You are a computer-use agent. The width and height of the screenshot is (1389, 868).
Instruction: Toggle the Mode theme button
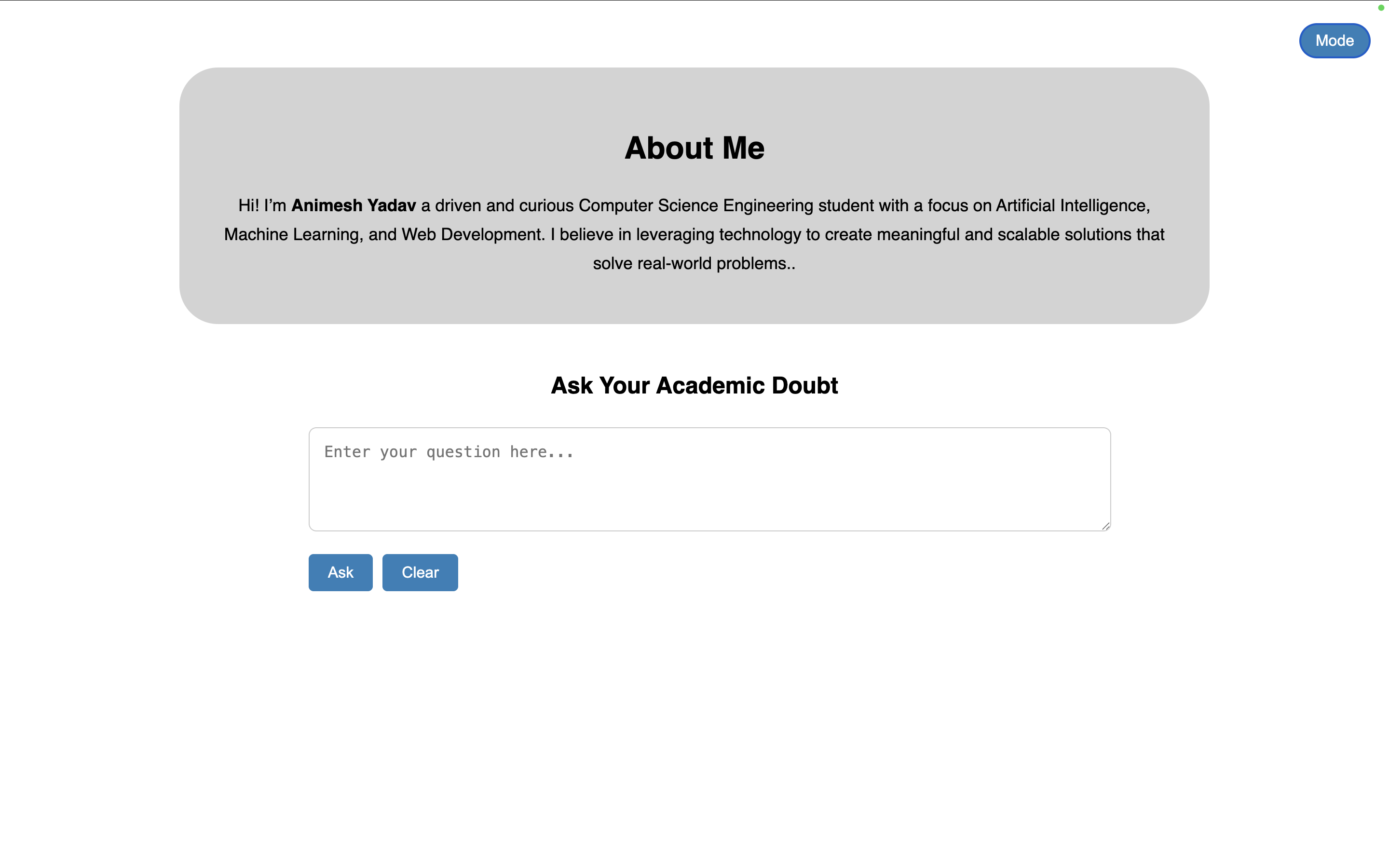[1334, 41]
